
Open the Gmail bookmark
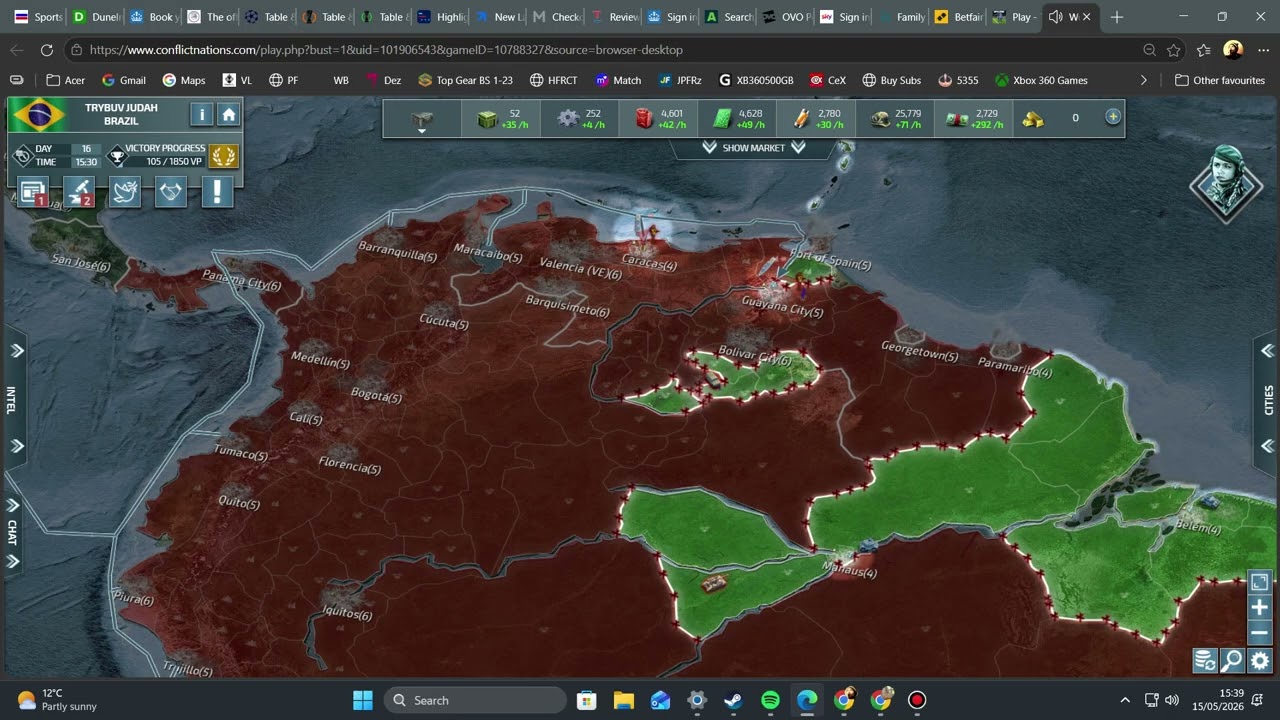[124, 80]
